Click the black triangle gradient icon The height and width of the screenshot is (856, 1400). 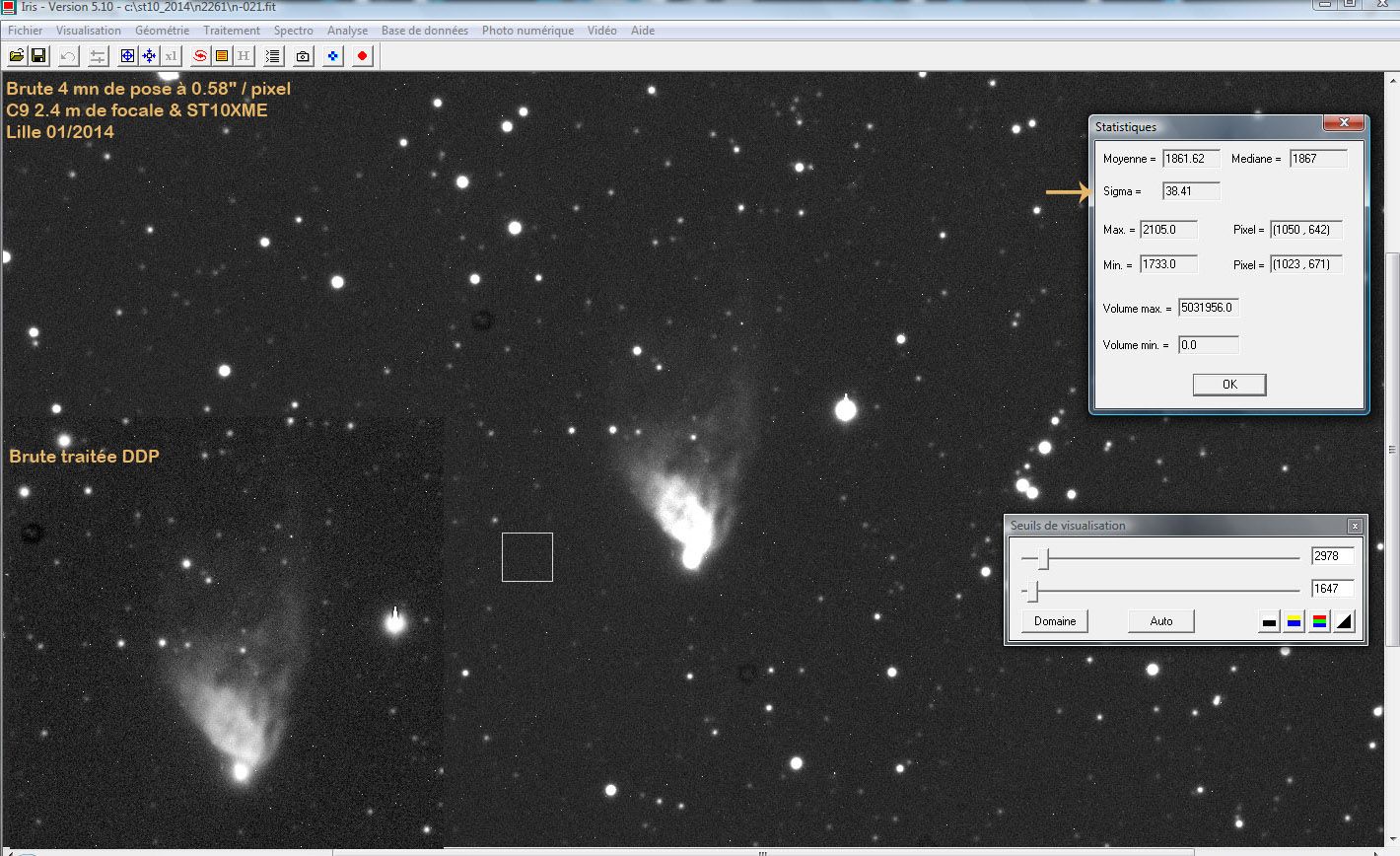tap(1344, 621)
